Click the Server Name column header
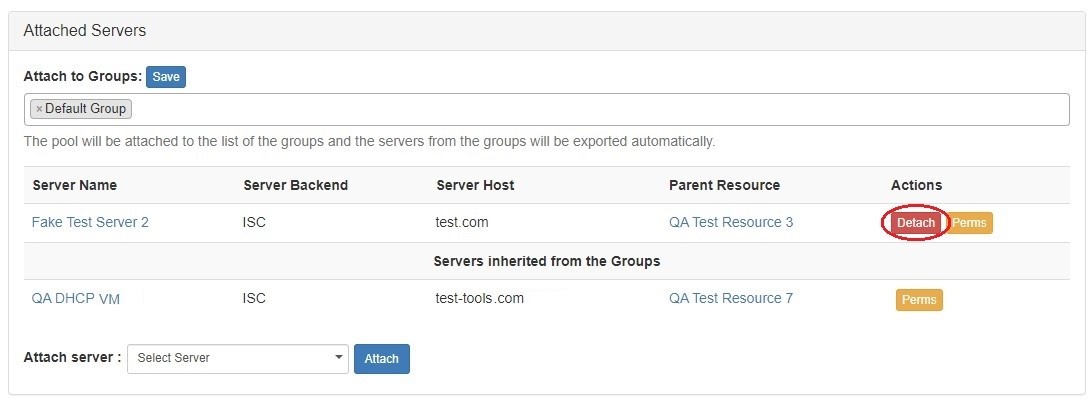Viewport: 1092px width, 402px height. coord(75,185)
